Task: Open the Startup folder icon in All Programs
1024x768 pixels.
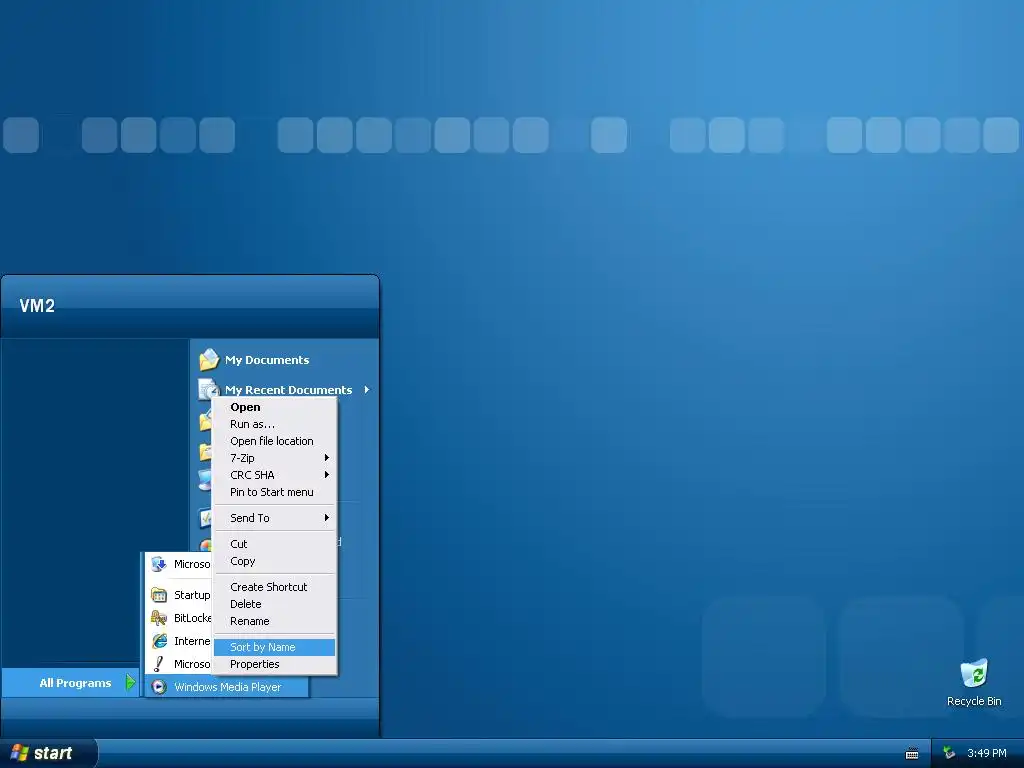Action: click(159, 595)
